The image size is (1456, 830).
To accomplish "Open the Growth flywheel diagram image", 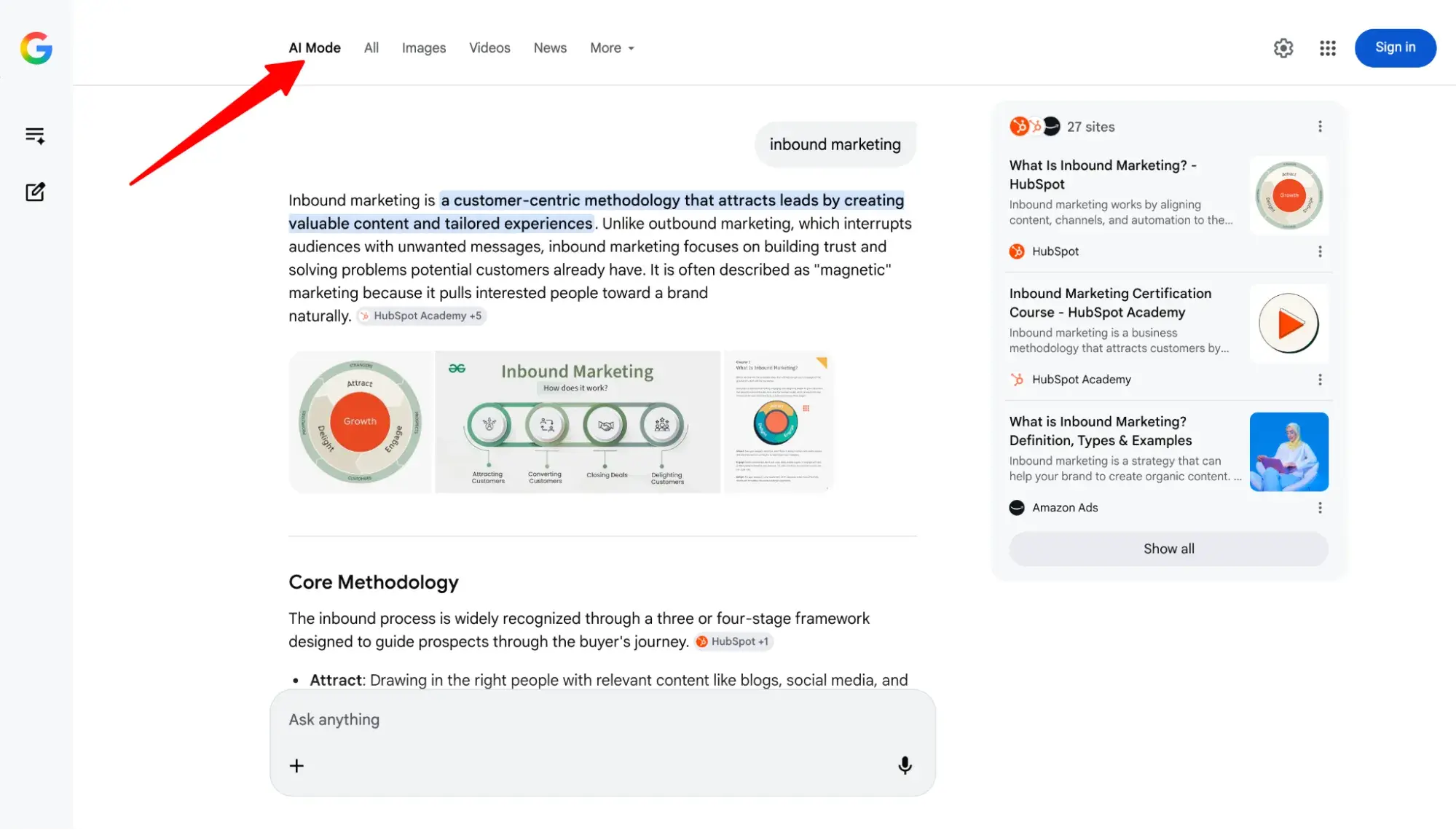I will [360, 422].
